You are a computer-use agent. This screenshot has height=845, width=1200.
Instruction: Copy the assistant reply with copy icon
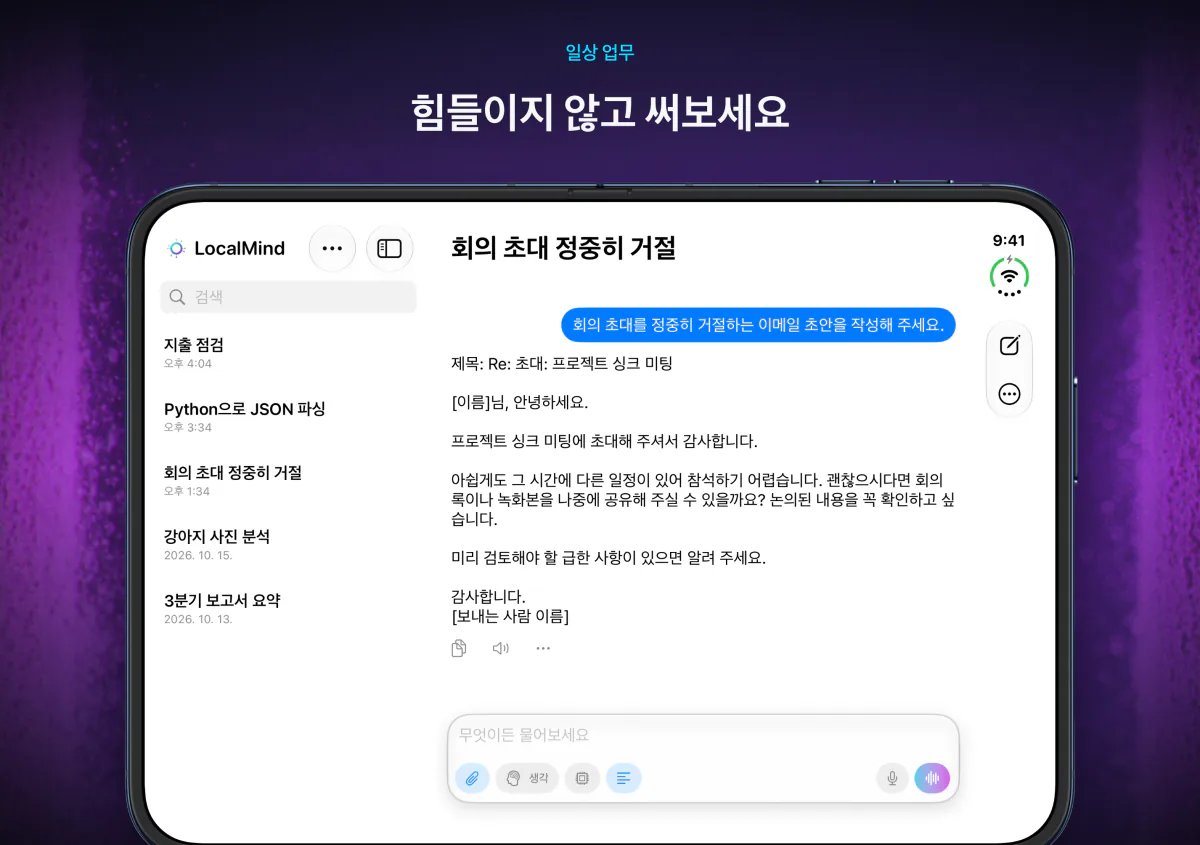(x=459, y=648)
